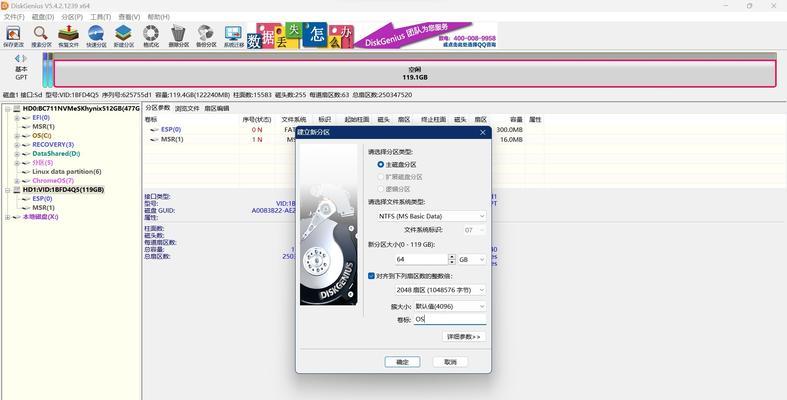
Task: Expand the OS(C:) tree node
Action: 17,136
